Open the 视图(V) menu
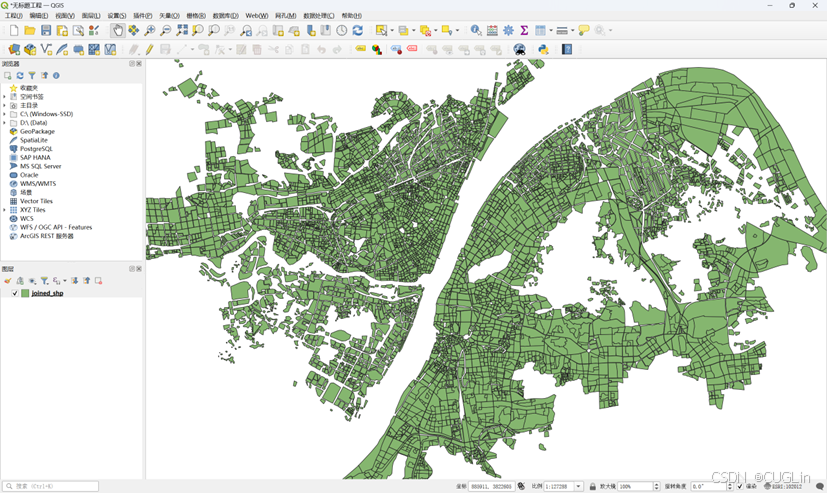Viewport: 827px width, 493px height. click(65, 16)
